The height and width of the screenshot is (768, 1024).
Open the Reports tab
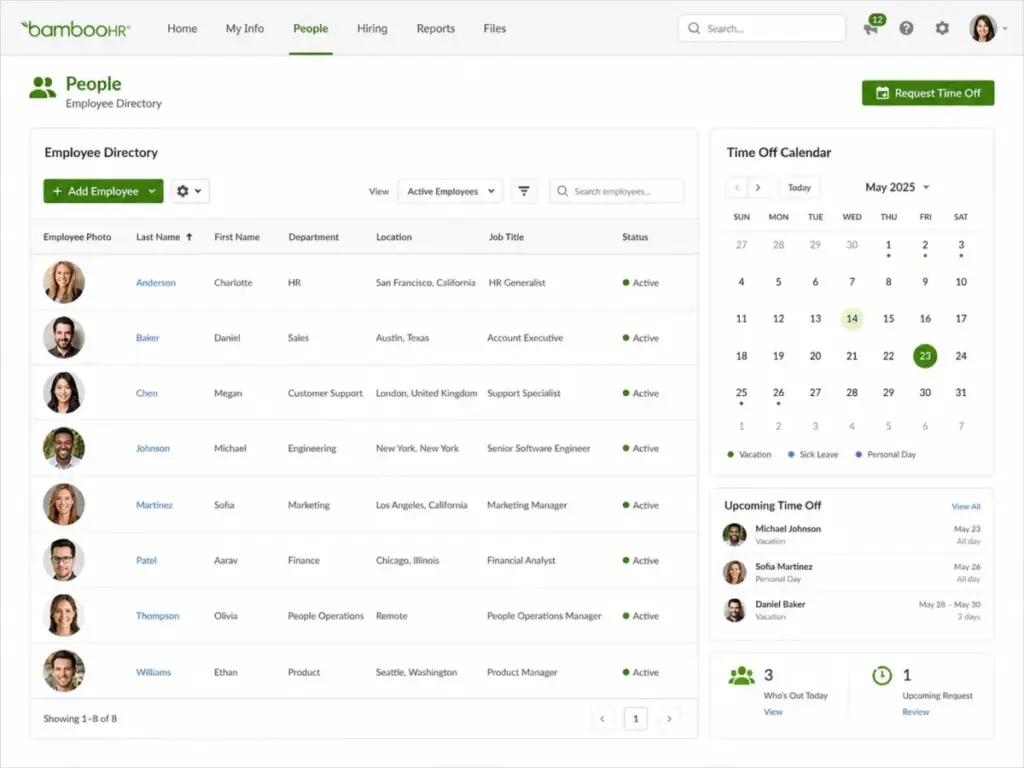[x=436, y=29]
